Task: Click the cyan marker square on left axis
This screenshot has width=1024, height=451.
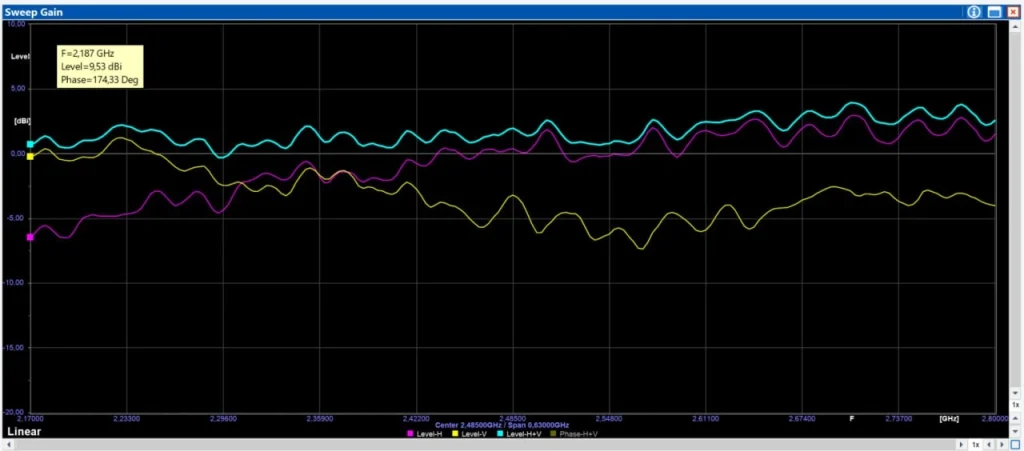Action: (30, 144)
